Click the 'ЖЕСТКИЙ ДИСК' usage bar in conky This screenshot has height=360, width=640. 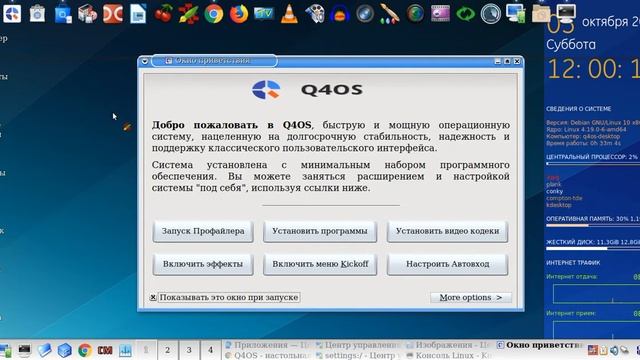(x=593, y=248)
